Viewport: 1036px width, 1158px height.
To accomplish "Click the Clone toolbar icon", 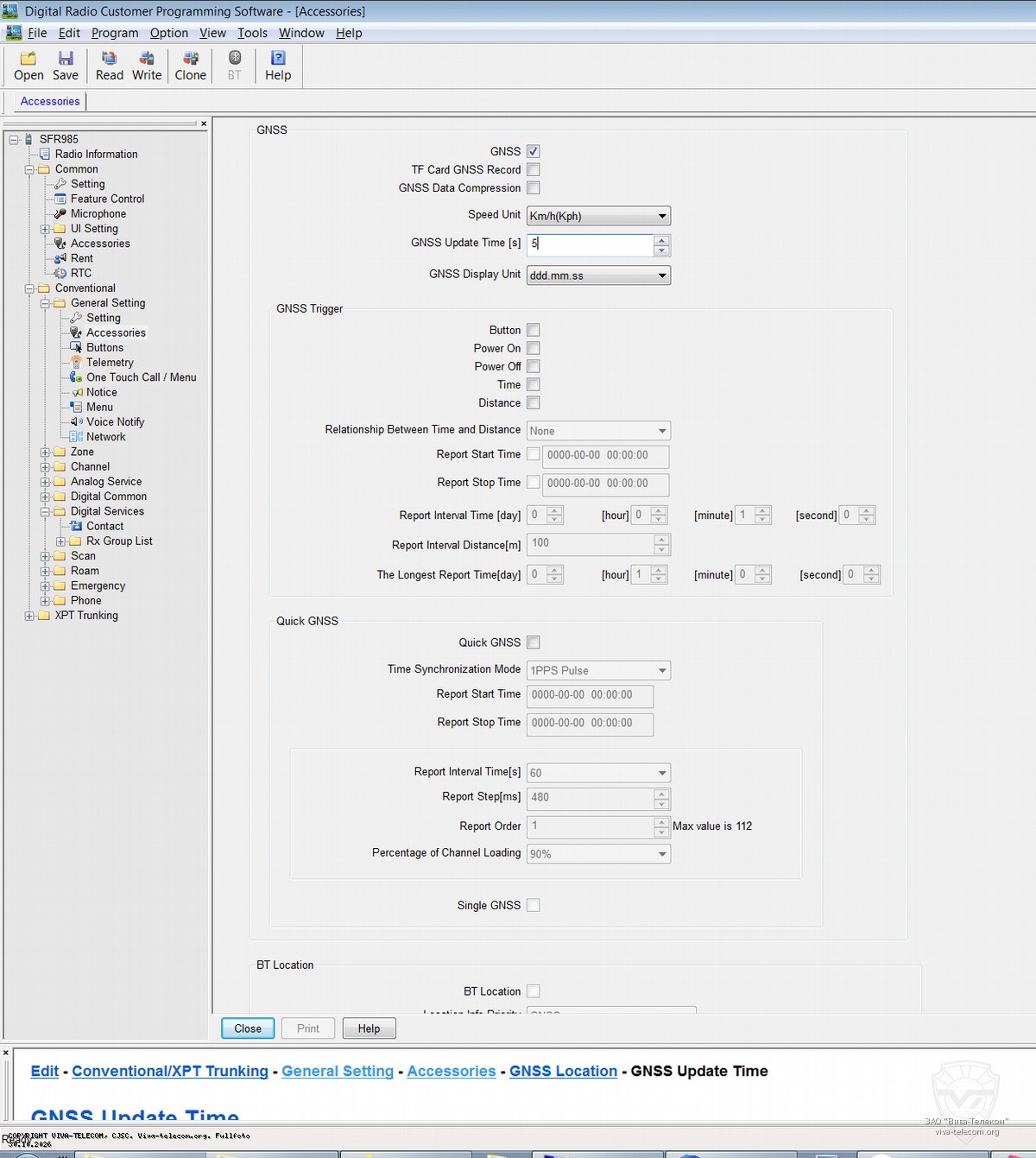I will click(x=191, y=66).
